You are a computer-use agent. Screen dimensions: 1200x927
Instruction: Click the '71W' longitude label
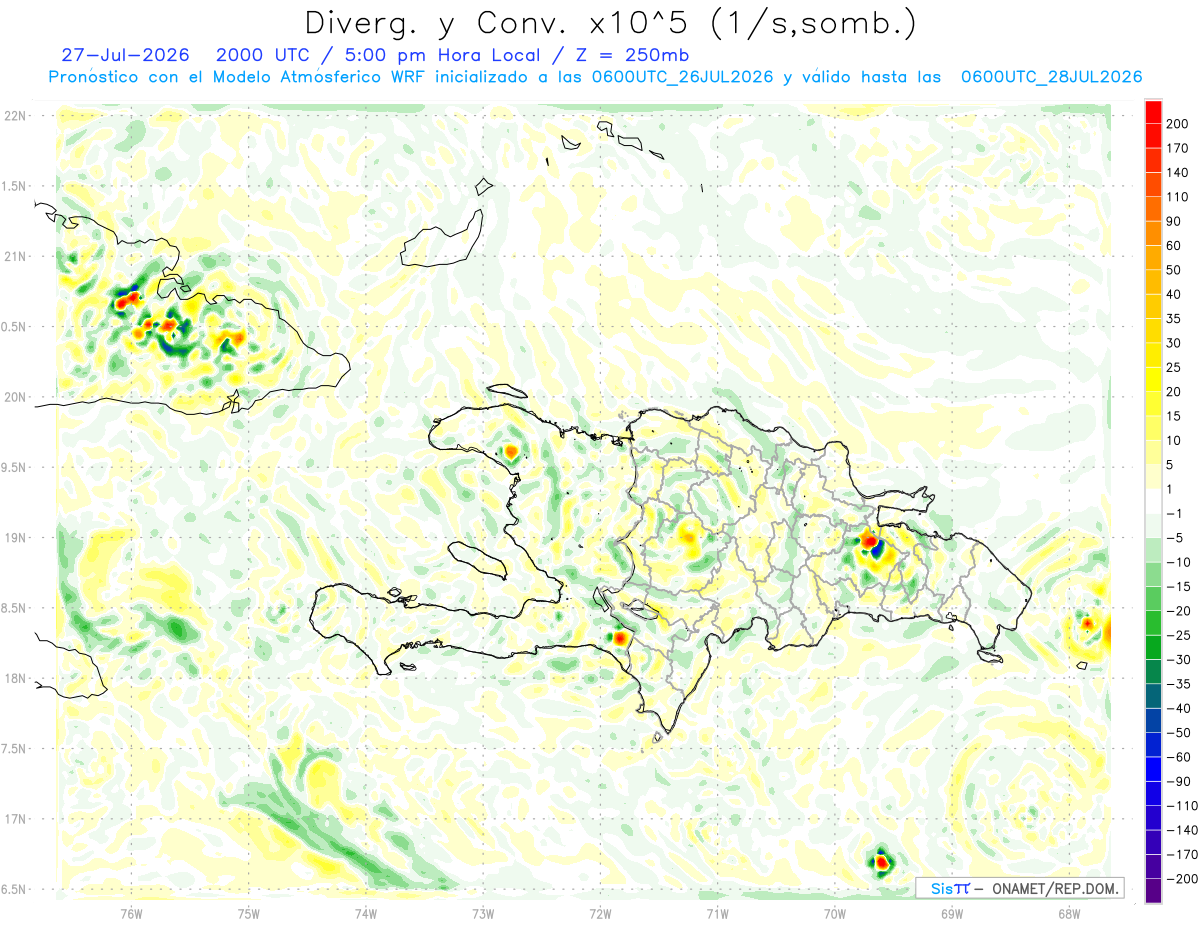pyautogui.click(x=717, y=913)
